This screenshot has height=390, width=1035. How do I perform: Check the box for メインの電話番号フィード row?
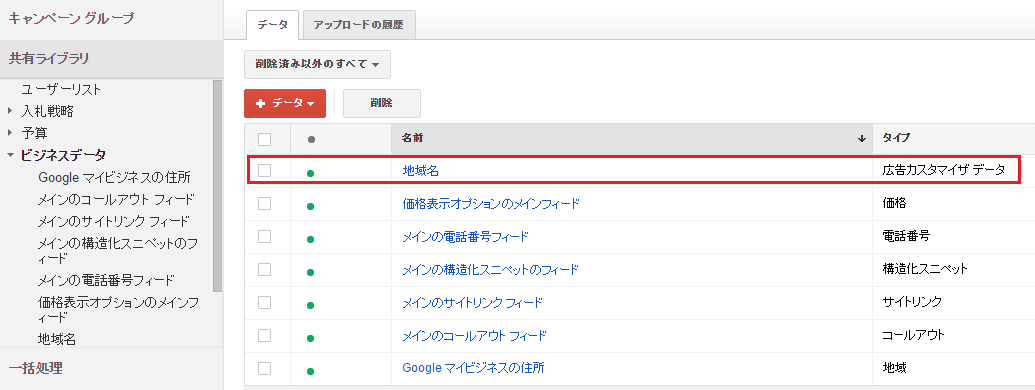coord(265,236)
